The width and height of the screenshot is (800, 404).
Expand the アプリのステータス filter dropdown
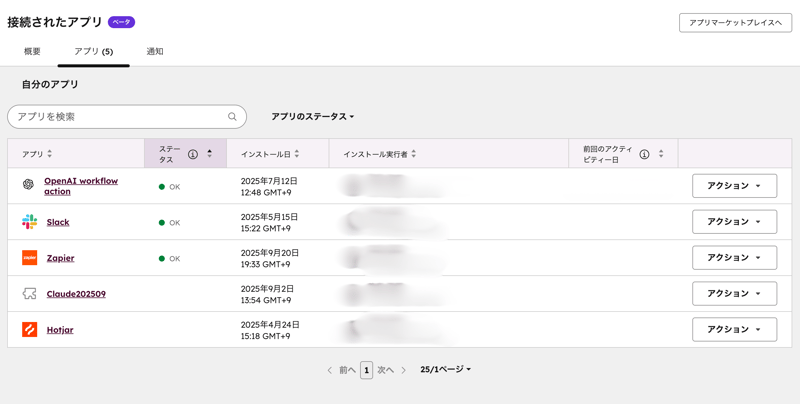312,117
